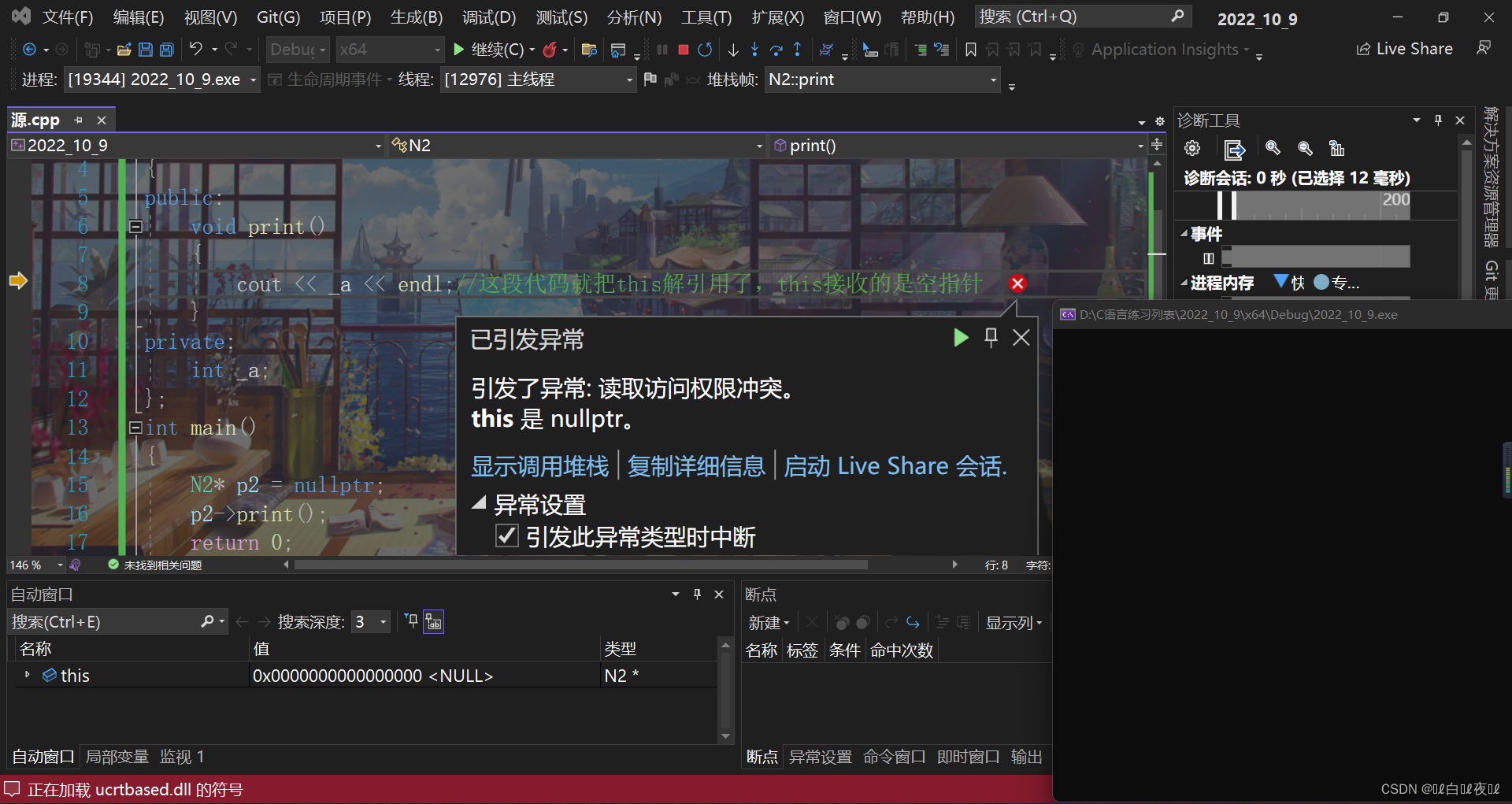The image size is (1512, 804).
Task: Pin the exception popup
Action: pyautogui.click(x=991, y=338)
